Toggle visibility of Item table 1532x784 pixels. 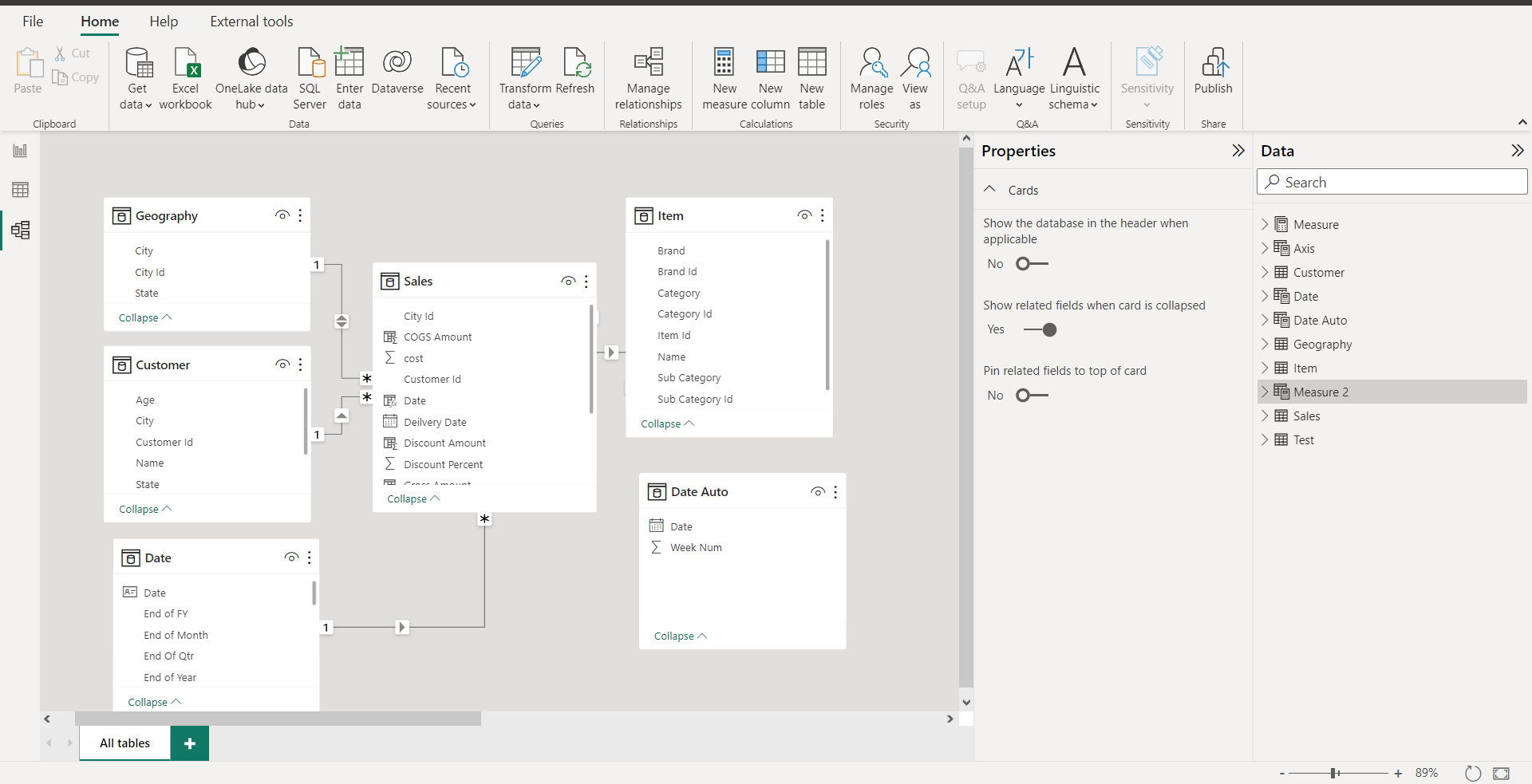pyautogui.click(x=804, y=215)
